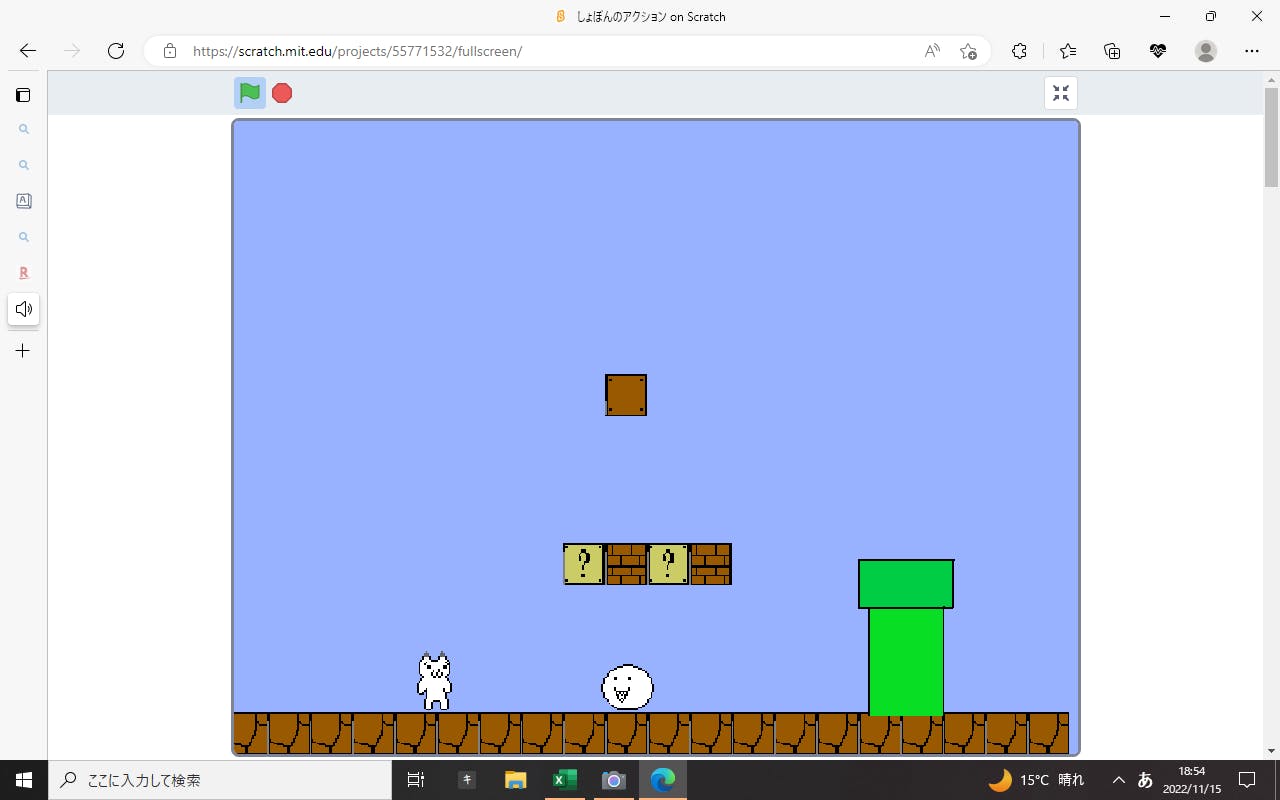
Task: Add this page to favorites star icon
Action: point(968,51)
